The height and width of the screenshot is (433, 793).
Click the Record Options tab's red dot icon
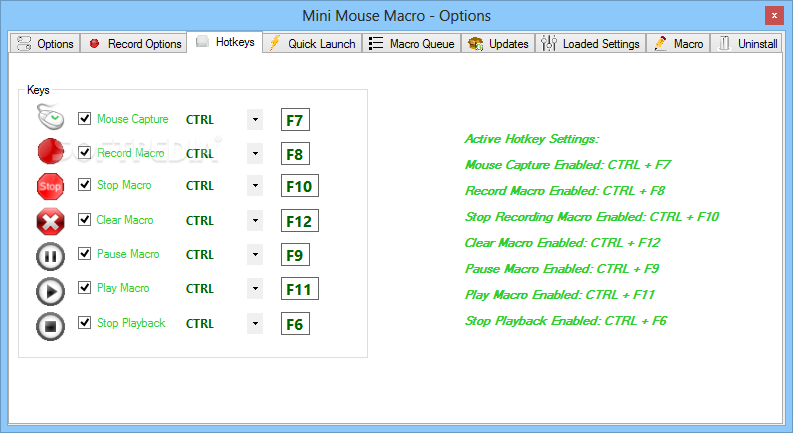click(94, 44)
